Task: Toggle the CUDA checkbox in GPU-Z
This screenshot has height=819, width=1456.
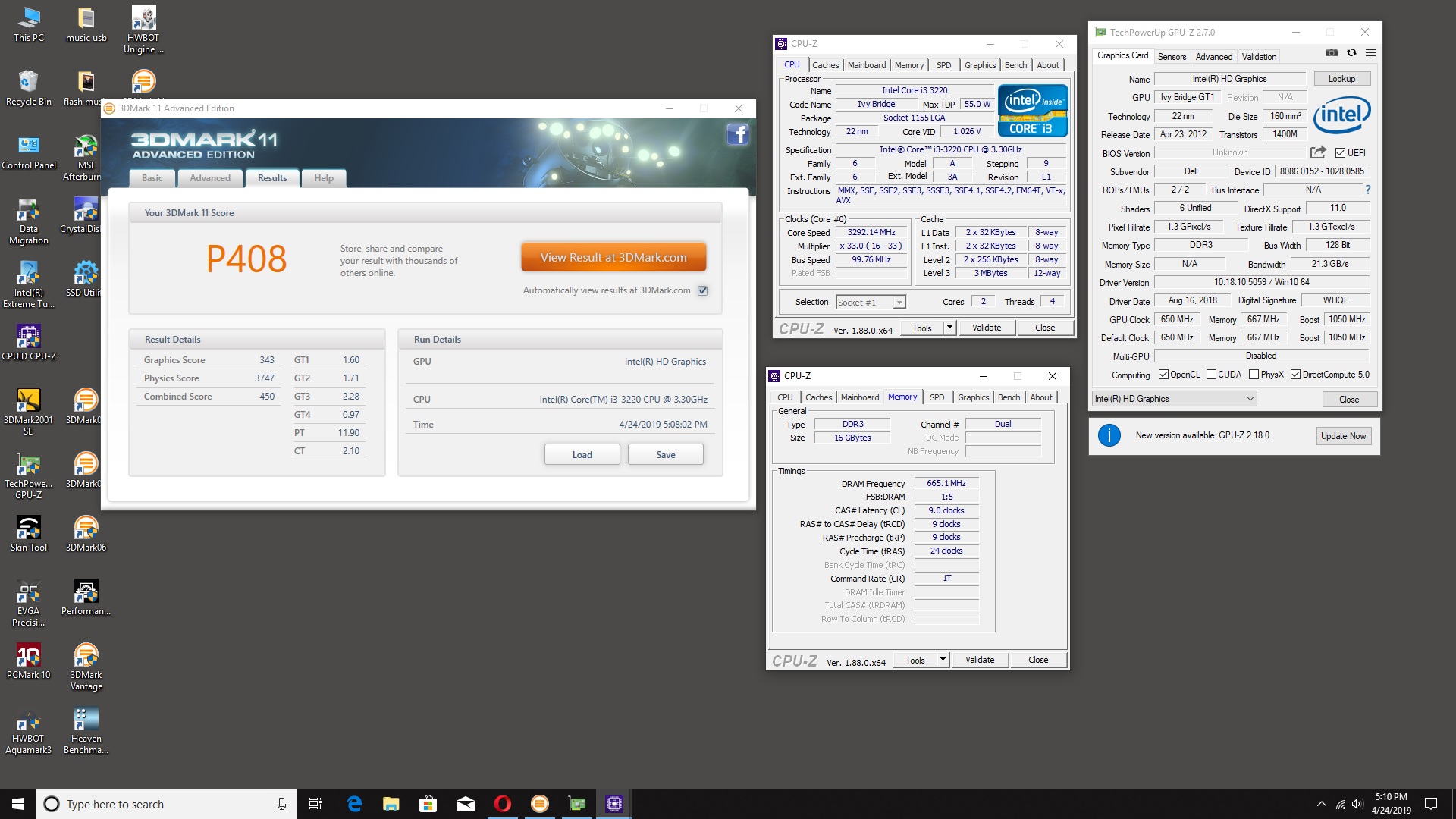Action: pyautogui.click(x=1211, y=375)
